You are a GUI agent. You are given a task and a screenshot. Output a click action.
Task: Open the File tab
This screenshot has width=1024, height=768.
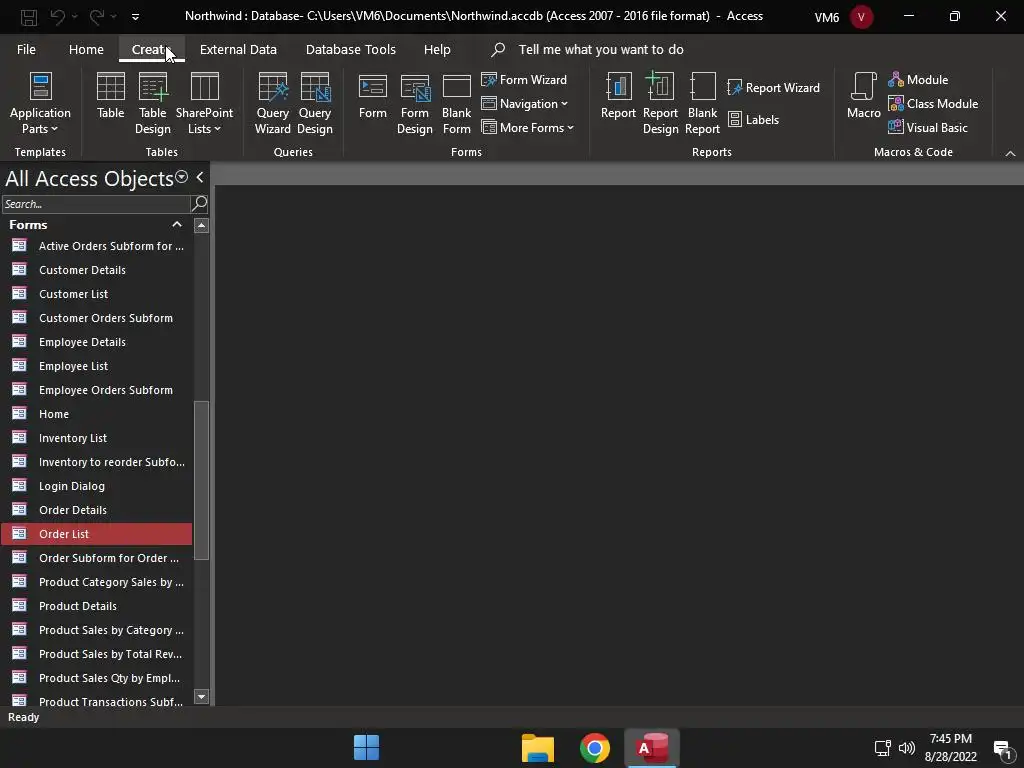click(x=26, y=50)
